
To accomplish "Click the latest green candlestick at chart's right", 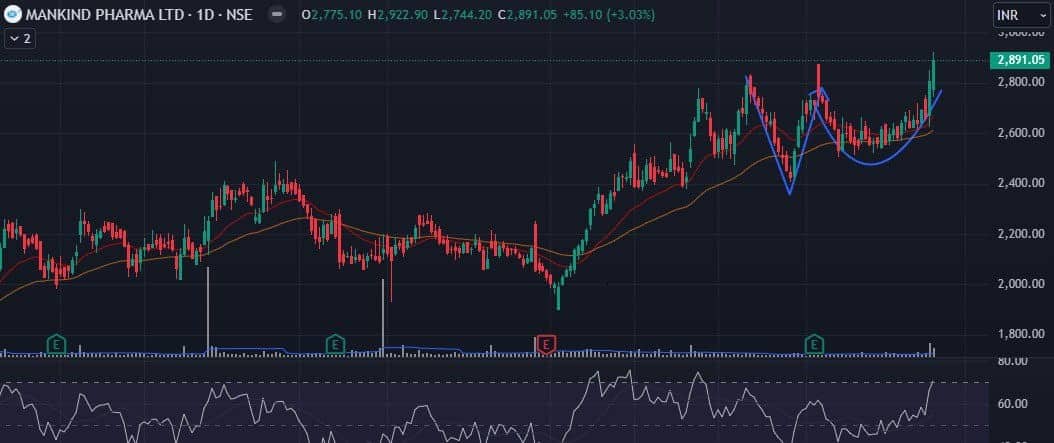I will tap(932, 75).
